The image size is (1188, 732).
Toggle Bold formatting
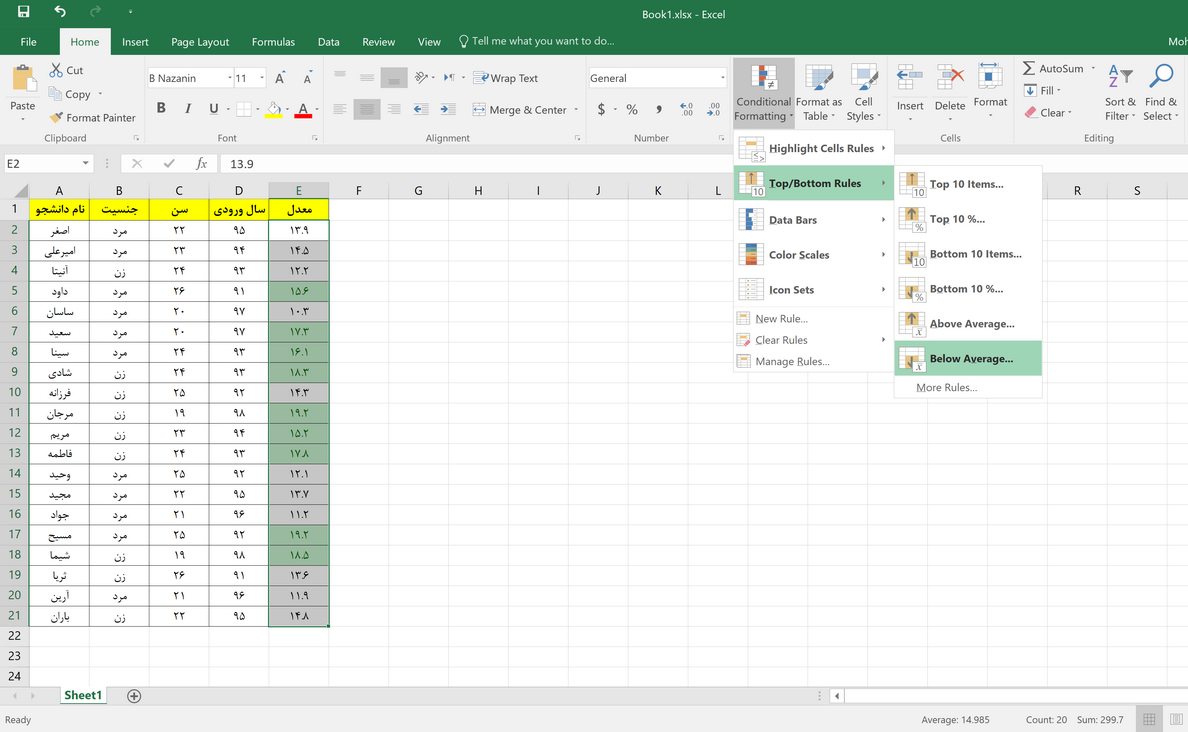(x=161, y=109)
